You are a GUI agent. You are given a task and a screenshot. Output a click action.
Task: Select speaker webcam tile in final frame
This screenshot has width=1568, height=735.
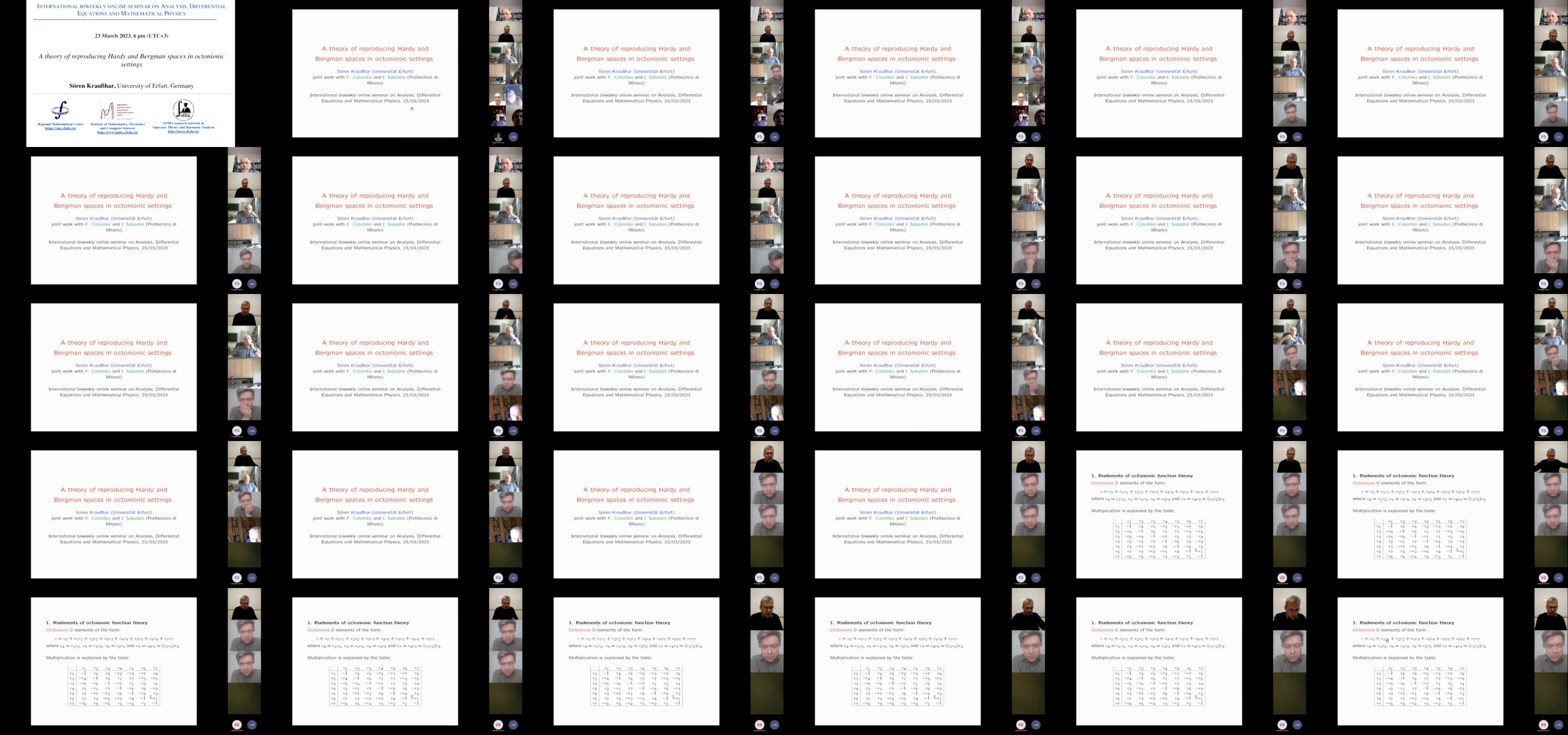tap(1551, 609)
